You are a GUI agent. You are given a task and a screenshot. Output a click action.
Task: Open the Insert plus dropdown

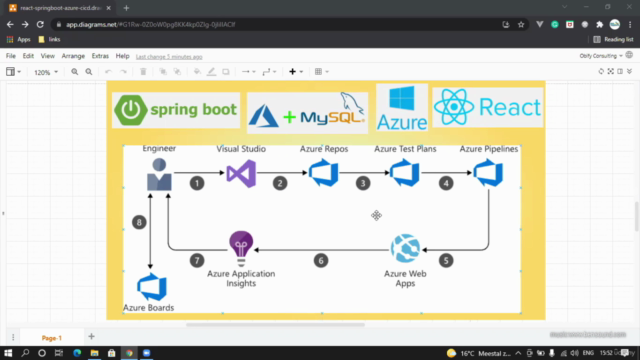coord(296,72)
